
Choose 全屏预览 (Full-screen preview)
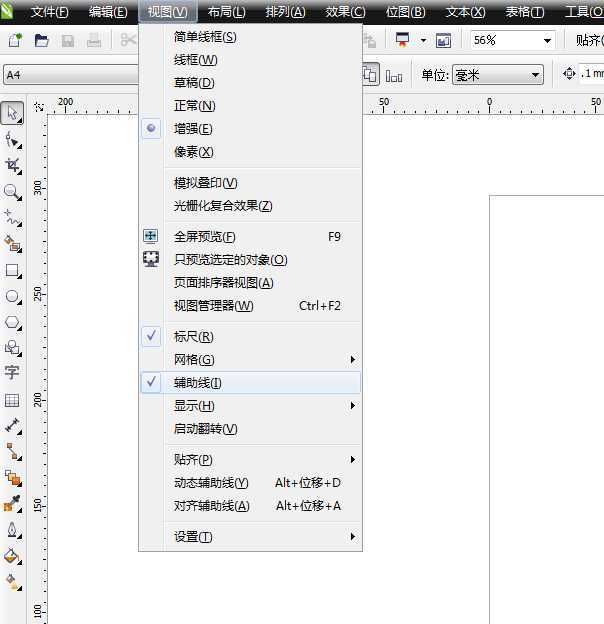click(x=205, y=237)
